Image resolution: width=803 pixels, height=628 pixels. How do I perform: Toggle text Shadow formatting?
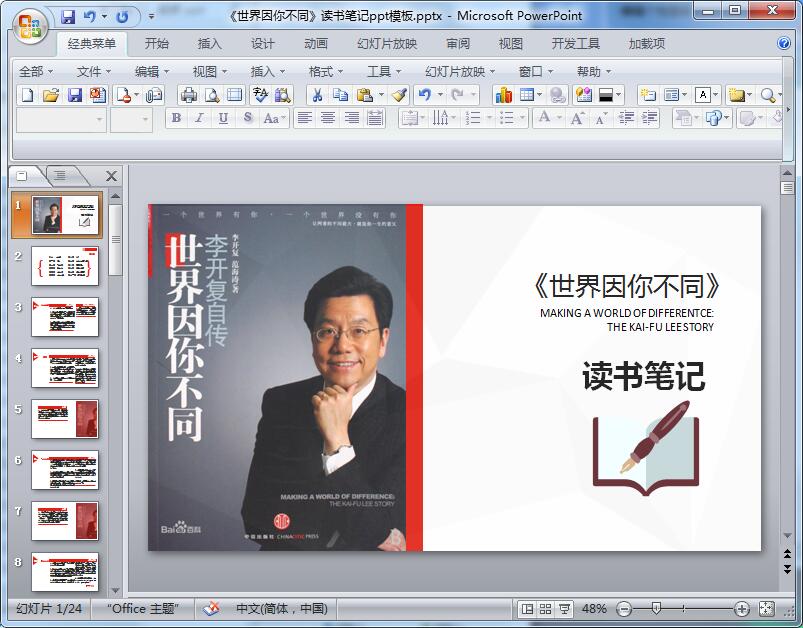[x=247, y=118]
